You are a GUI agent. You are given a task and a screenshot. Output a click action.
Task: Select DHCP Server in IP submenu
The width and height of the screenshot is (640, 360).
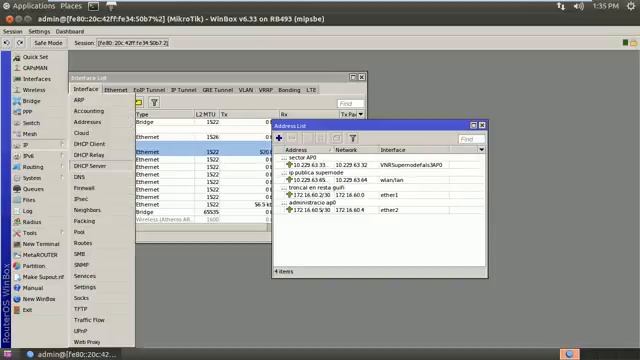click(90, 166)
